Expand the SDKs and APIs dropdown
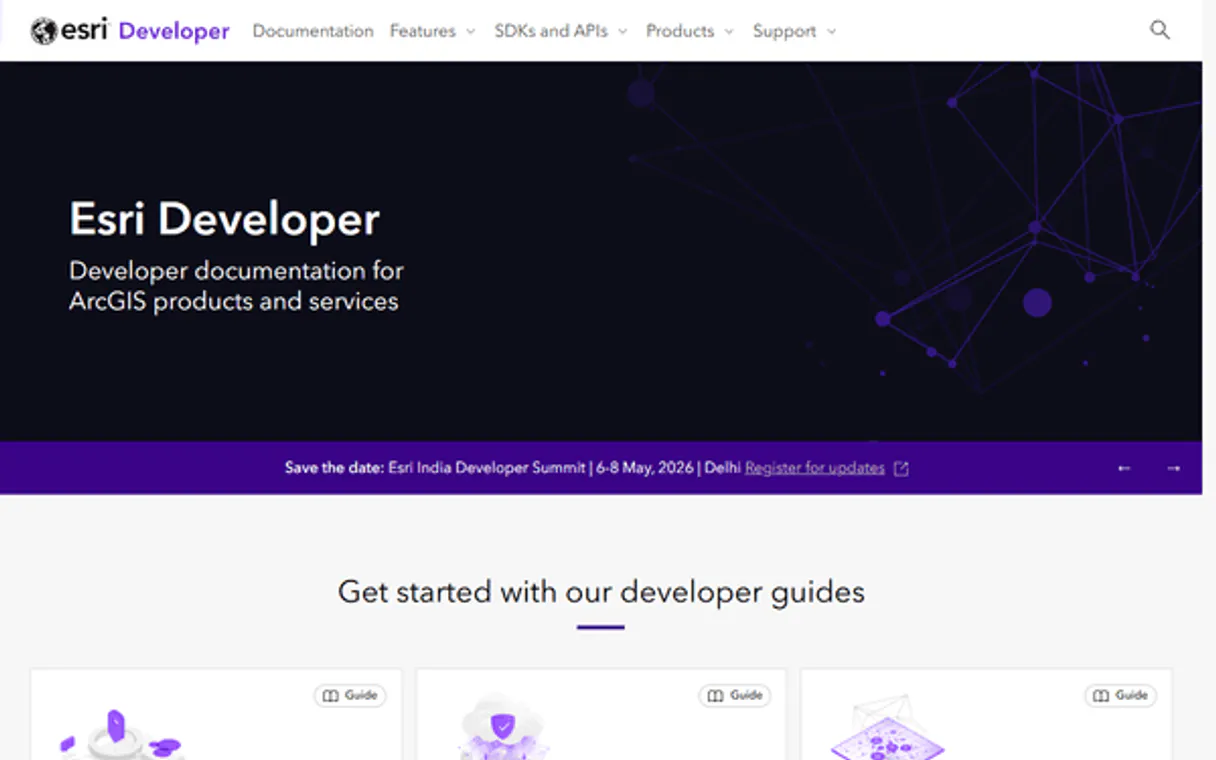This screenshot has height=760, width=1216. (x=560, y=31)
